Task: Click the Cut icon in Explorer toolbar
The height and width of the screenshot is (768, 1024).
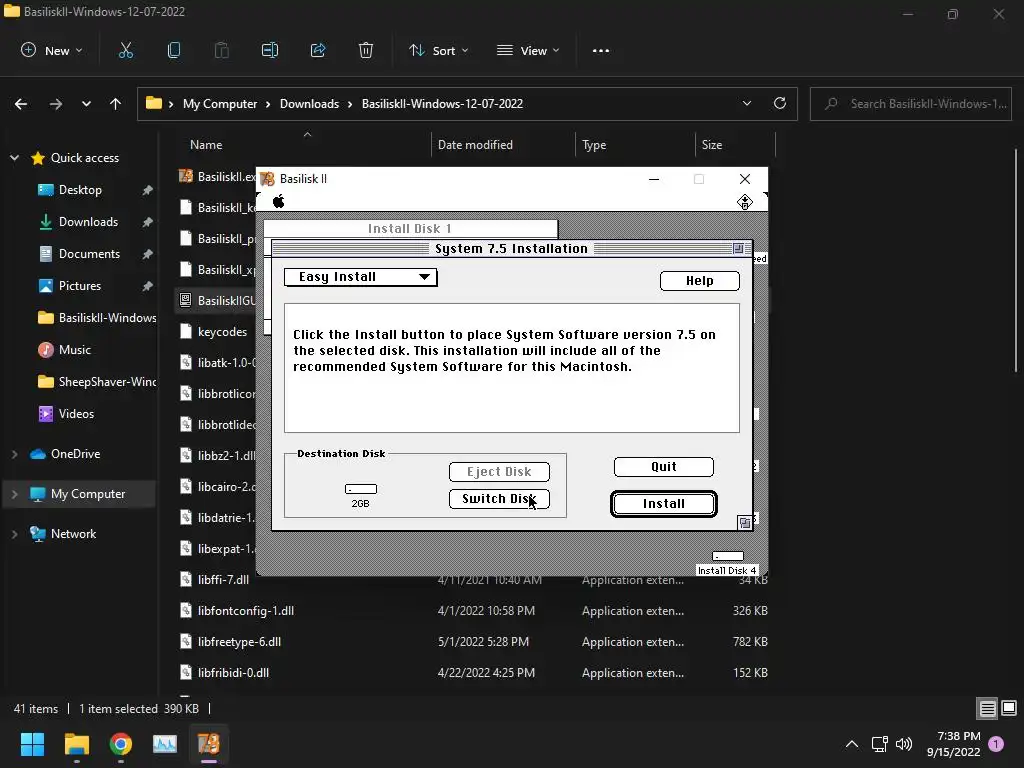Action: [x=126, y=50]
